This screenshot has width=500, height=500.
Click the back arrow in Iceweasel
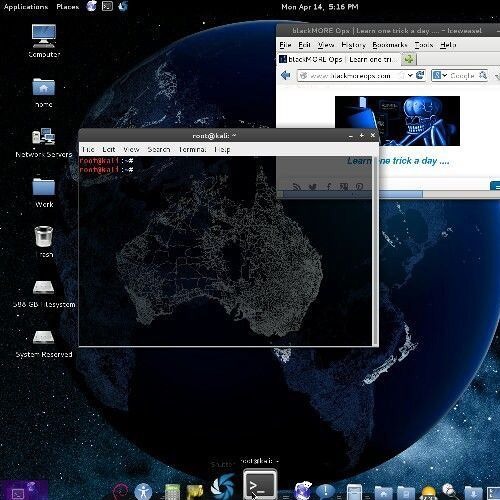click(286, 75)
